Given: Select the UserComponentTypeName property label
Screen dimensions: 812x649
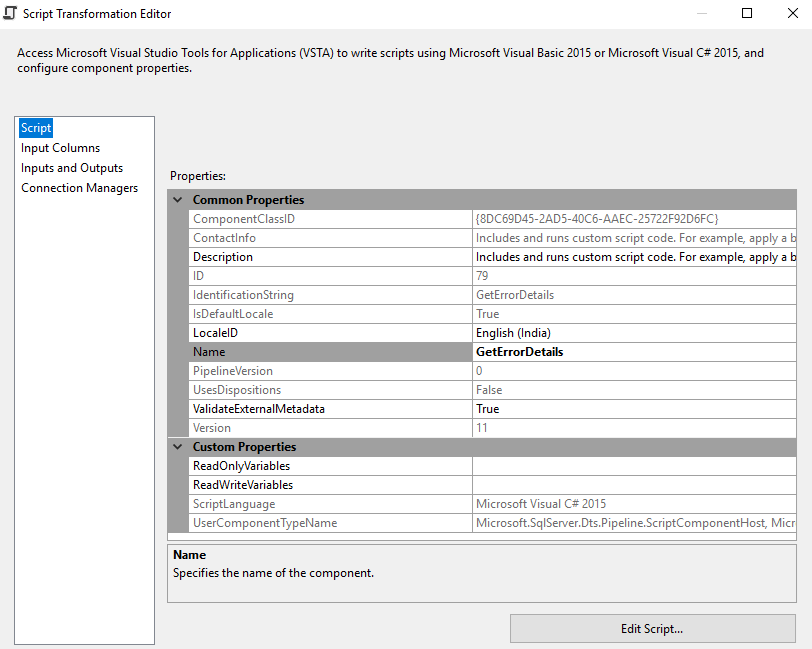Looking at the screenshot, I should point(265,523).
